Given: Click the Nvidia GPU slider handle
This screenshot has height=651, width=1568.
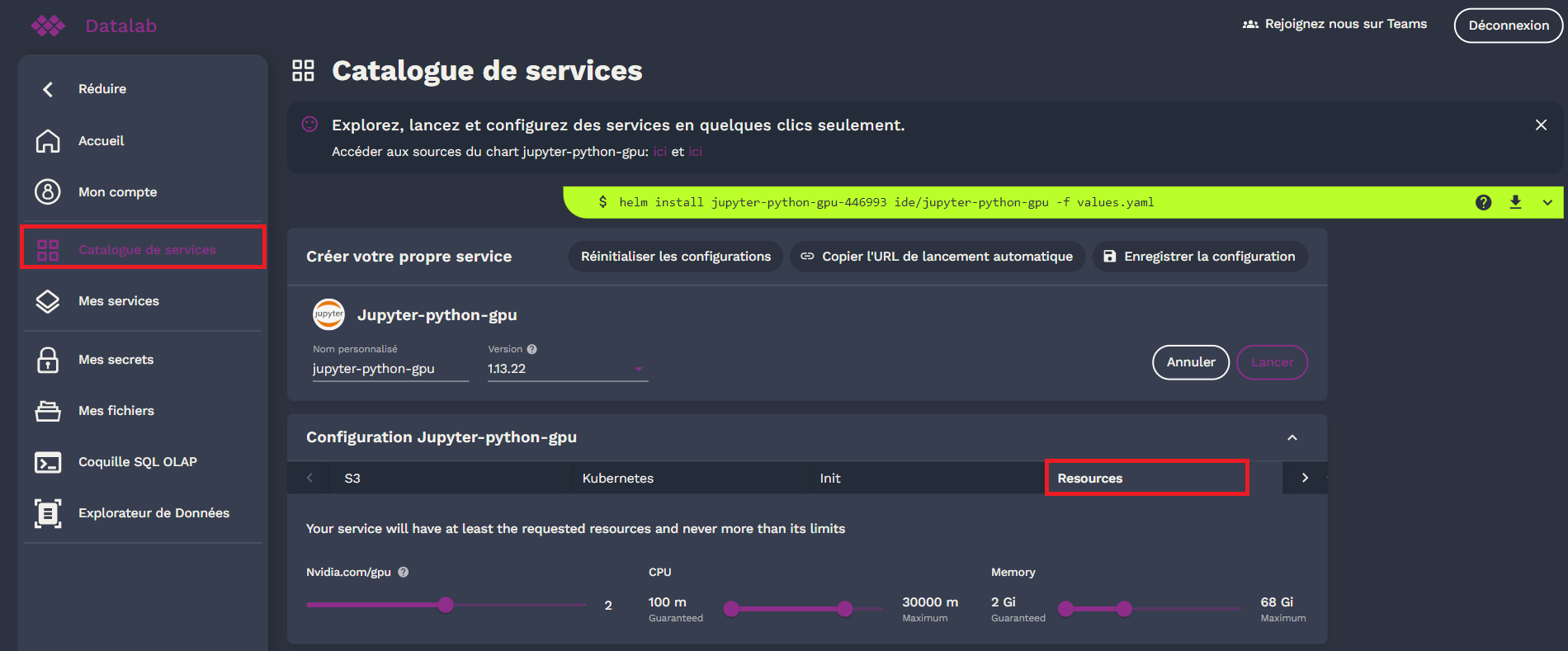Looking at the screenshot, I should 446,605.
